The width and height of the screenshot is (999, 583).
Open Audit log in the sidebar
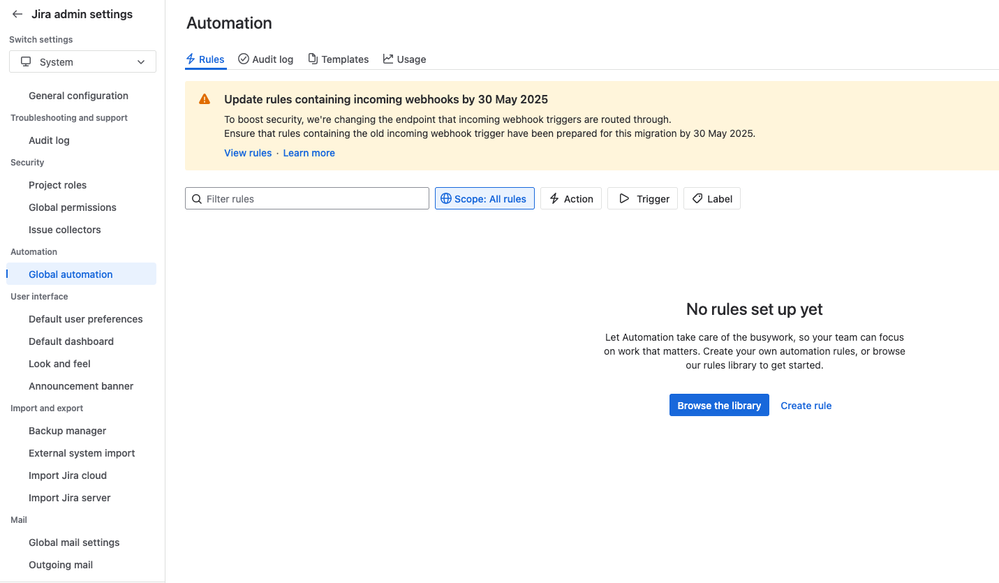(49, 140)
